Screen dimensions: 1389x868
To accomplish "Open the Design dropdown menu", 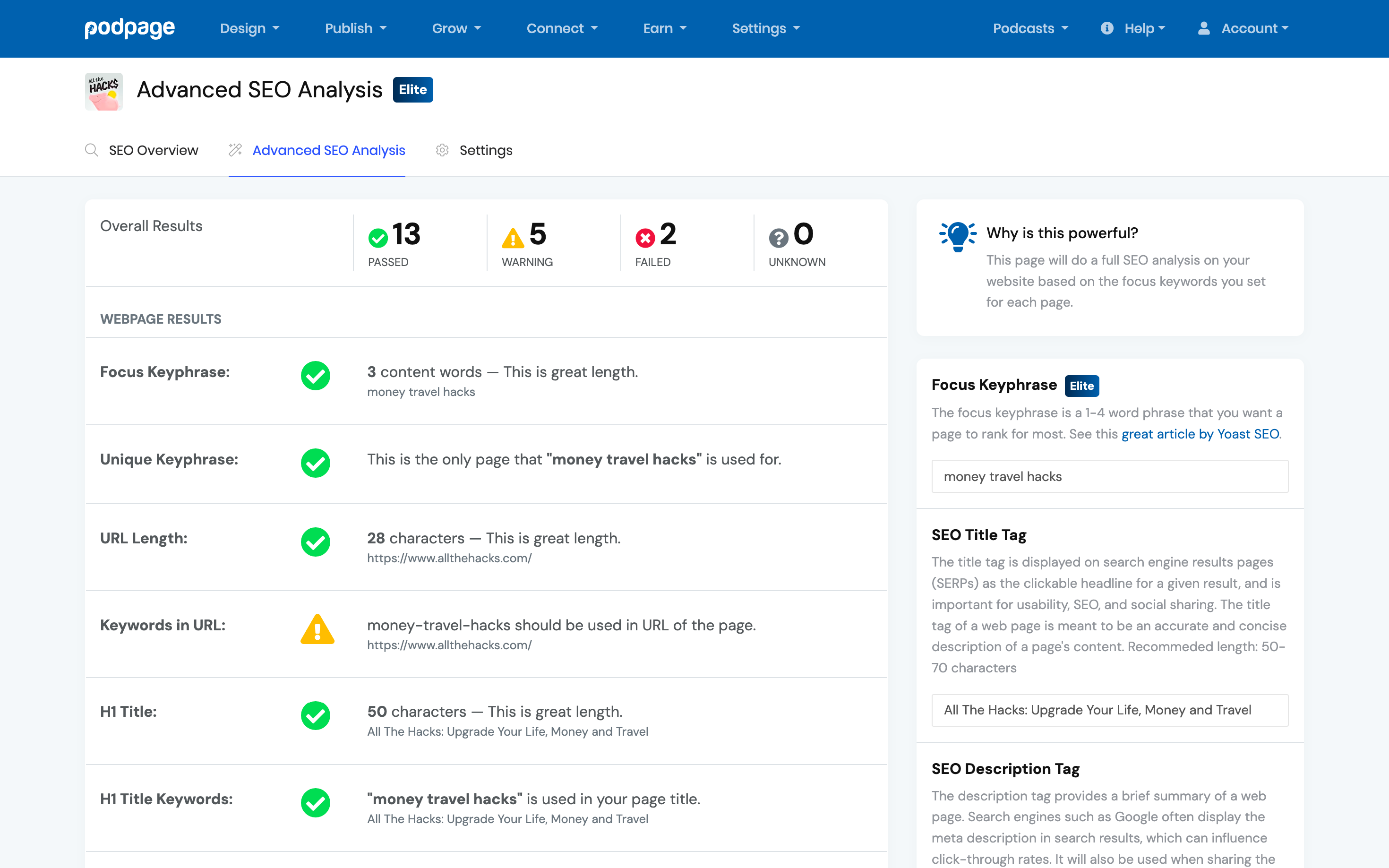I will [x=249, y=28].
